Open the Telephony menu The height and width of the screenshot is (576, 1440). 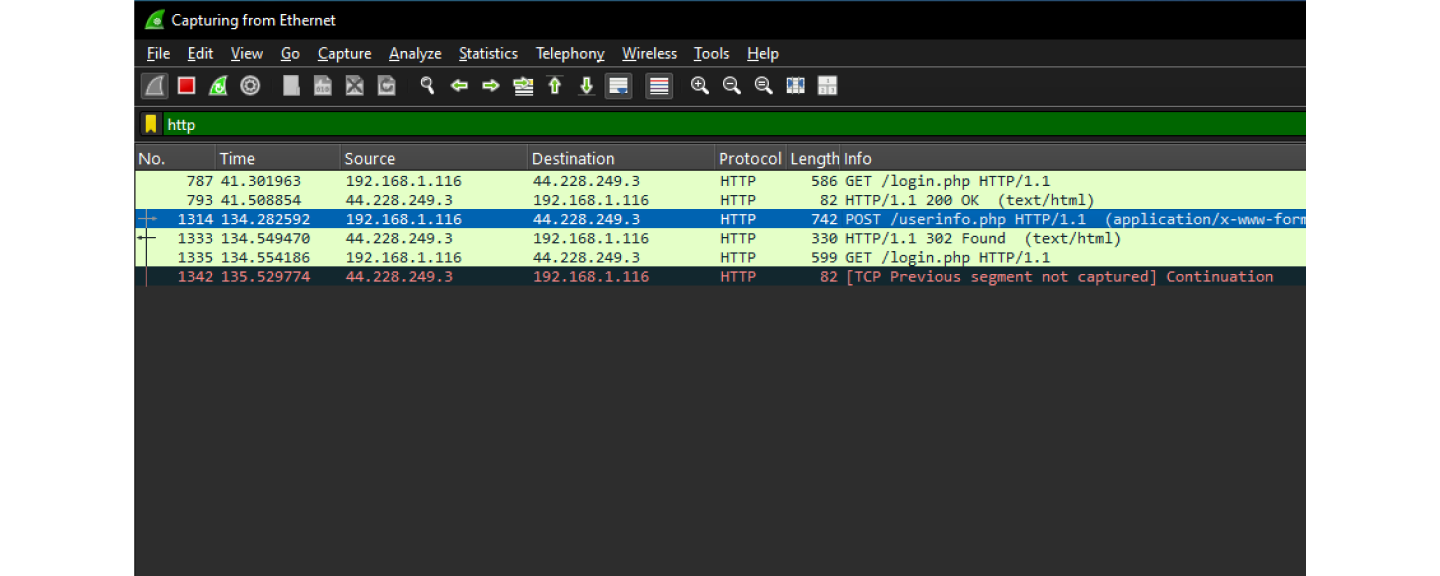pos(570,54)
